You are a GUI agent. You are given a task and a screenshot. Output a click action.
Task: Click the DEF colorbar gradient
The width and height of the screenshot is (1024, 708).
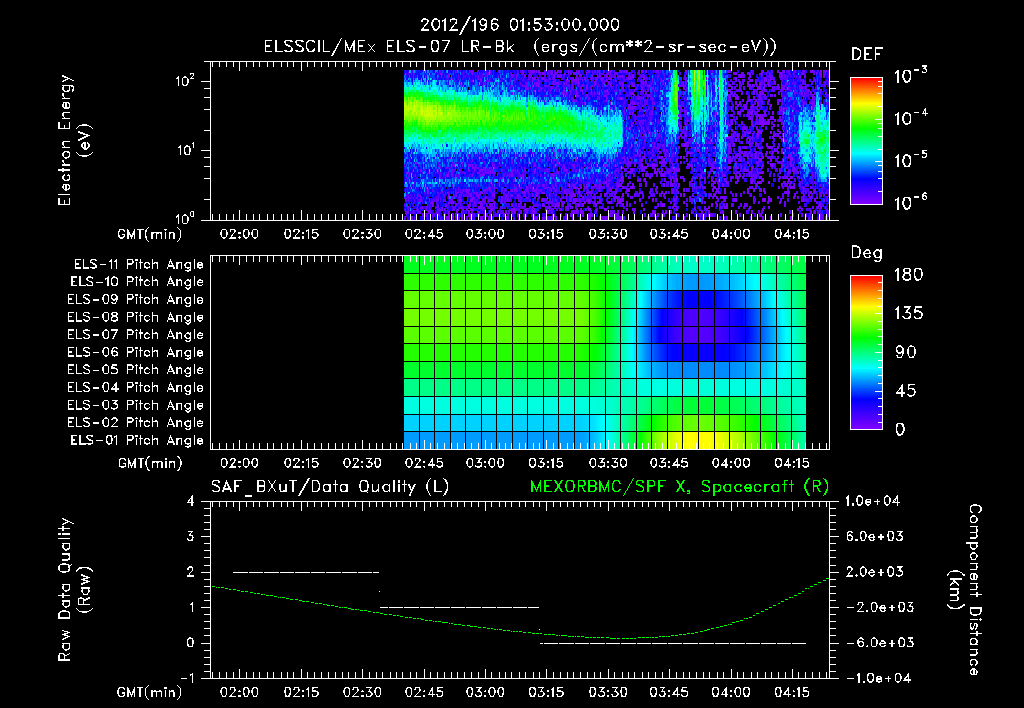point(866,141)
